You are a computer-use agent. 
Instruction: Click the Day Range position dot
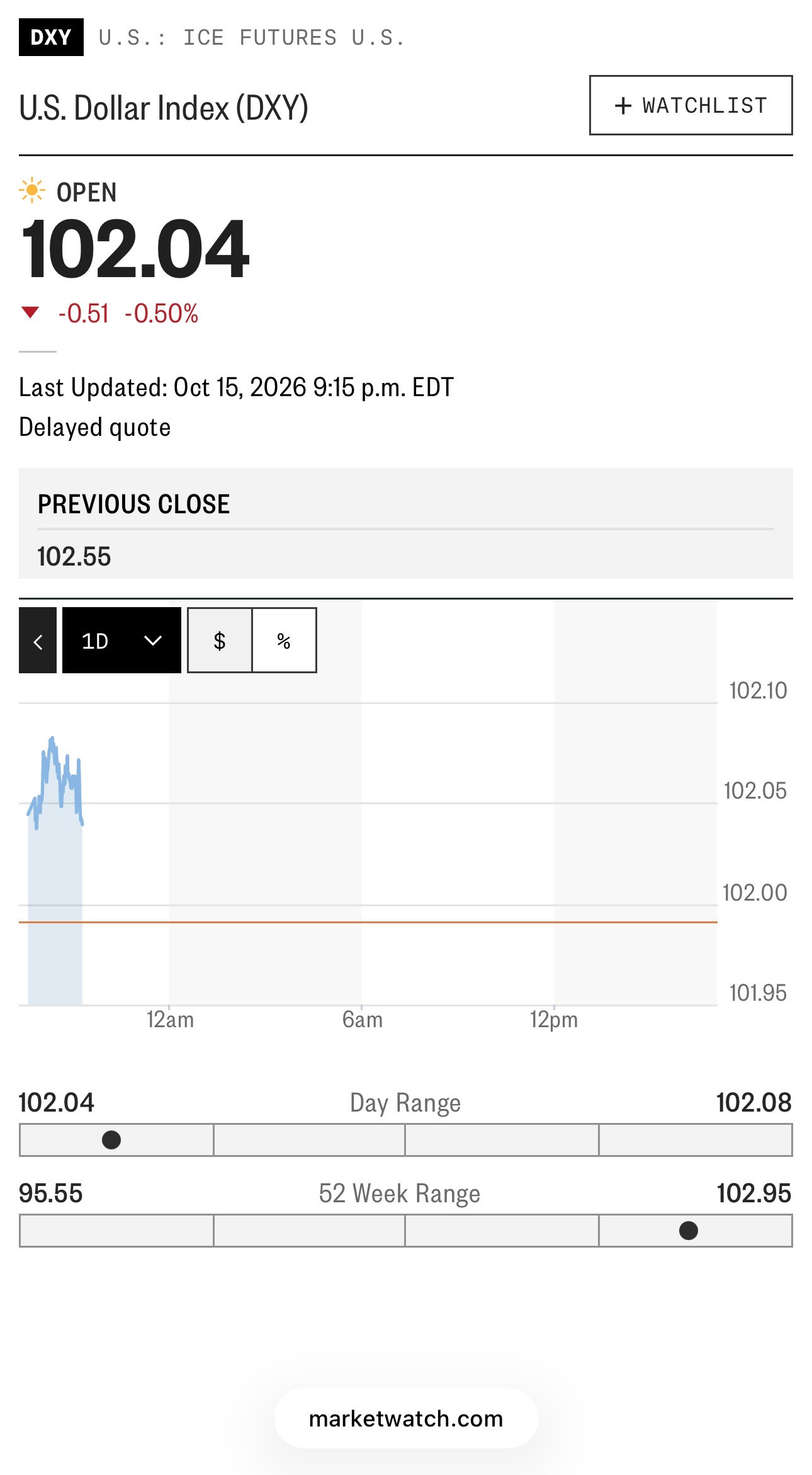[x=111, y=1140]
